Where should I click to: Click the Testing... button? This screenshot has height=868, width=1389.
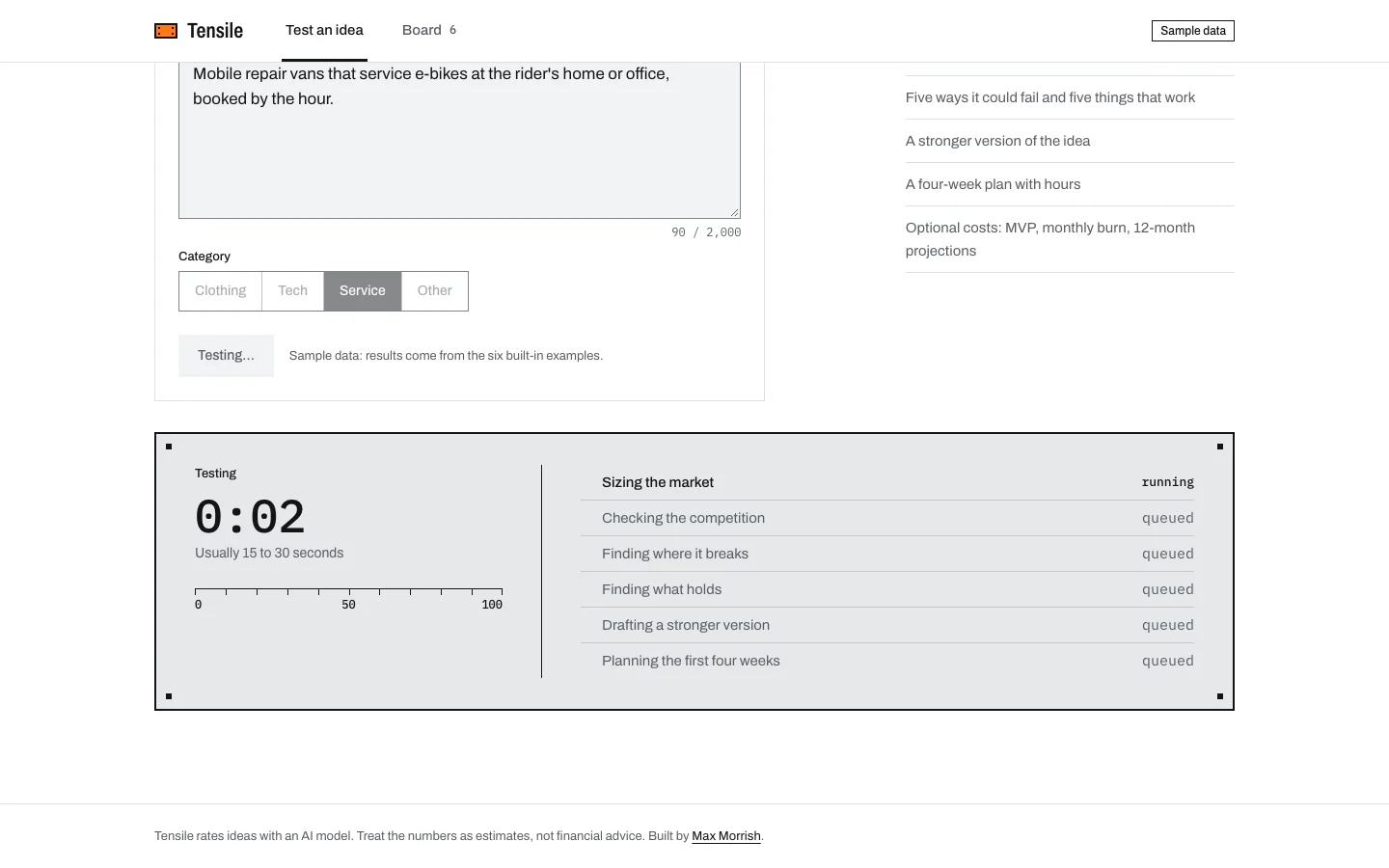(x=226, y=356)
